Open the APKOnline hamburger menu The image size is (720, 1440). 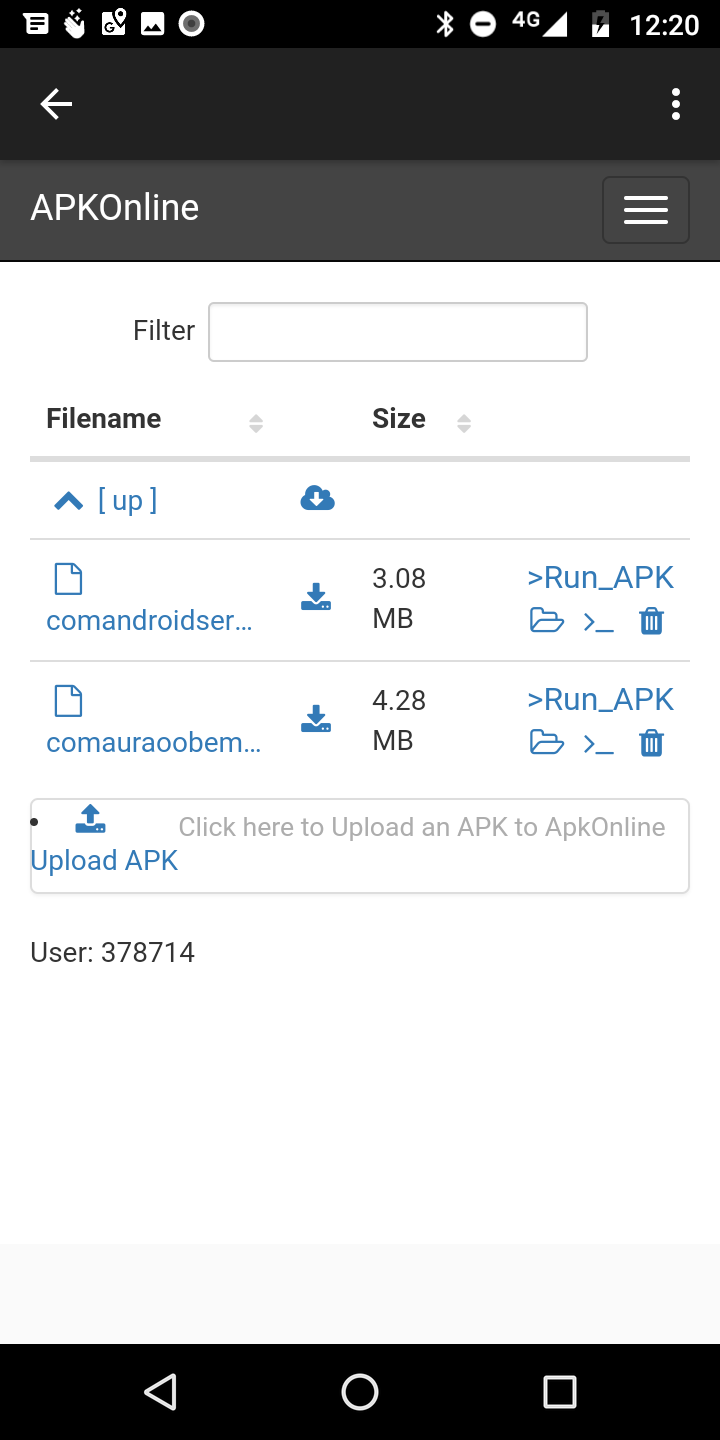point(646,210)
